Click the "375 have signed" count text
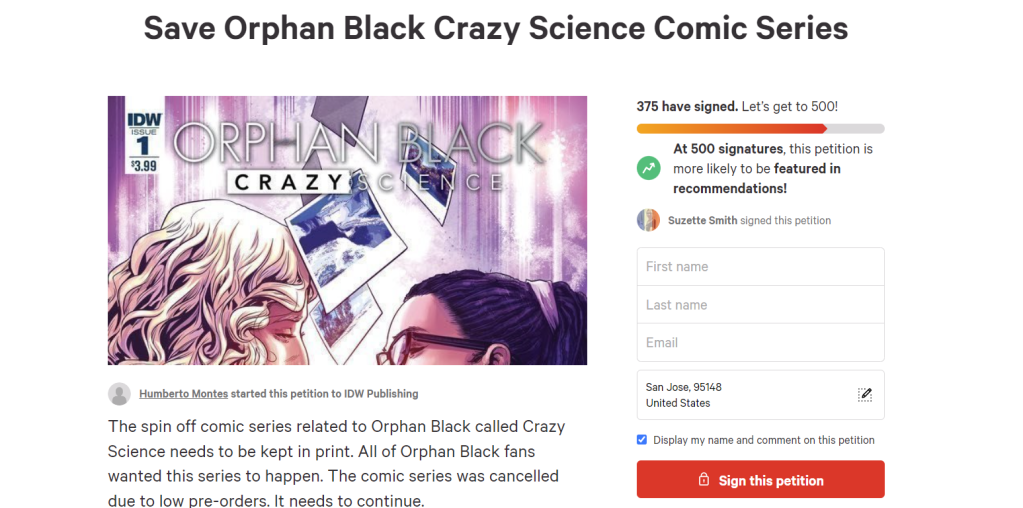The image size is (1023, 508). coord(687,106)
